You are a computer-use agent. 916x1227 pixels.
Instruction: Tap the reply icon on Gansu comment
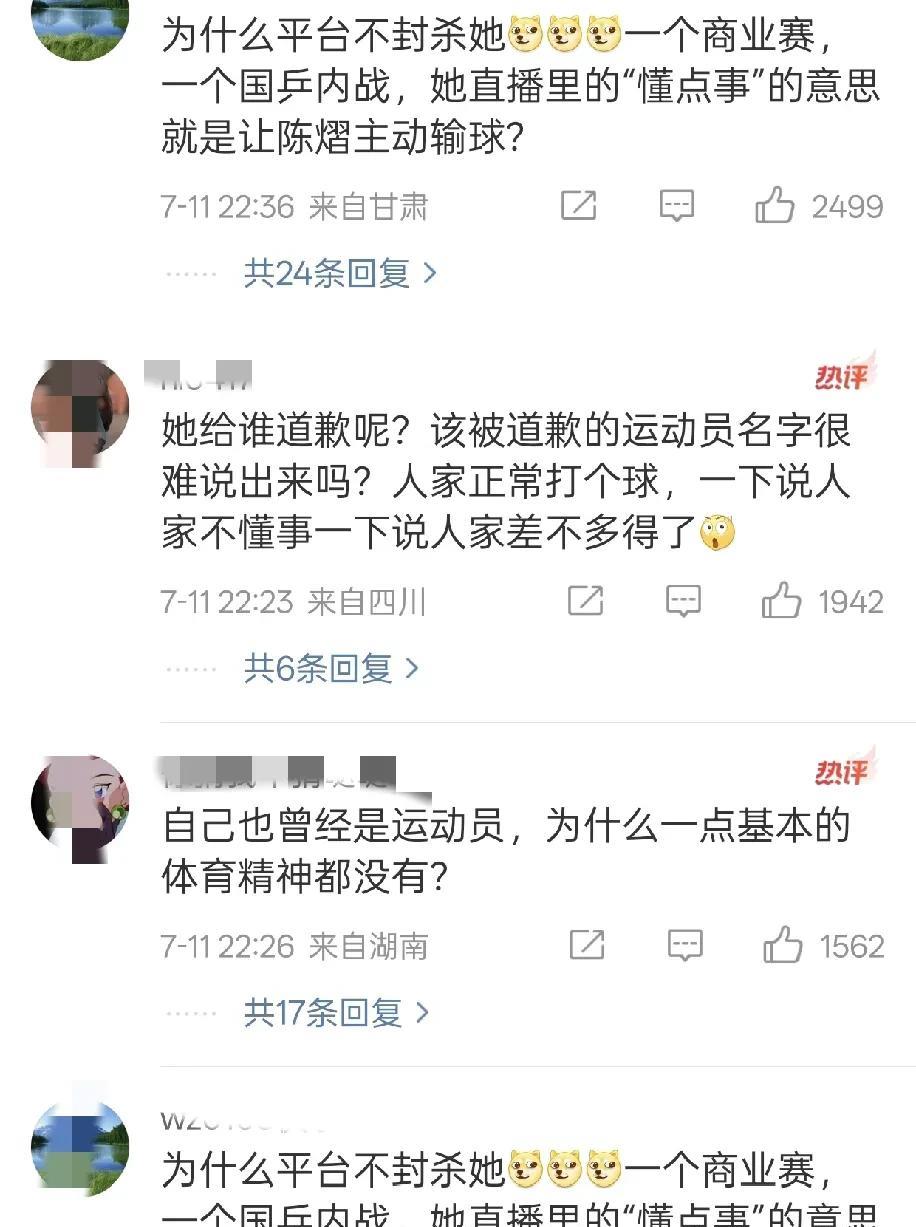coord(677,206)
